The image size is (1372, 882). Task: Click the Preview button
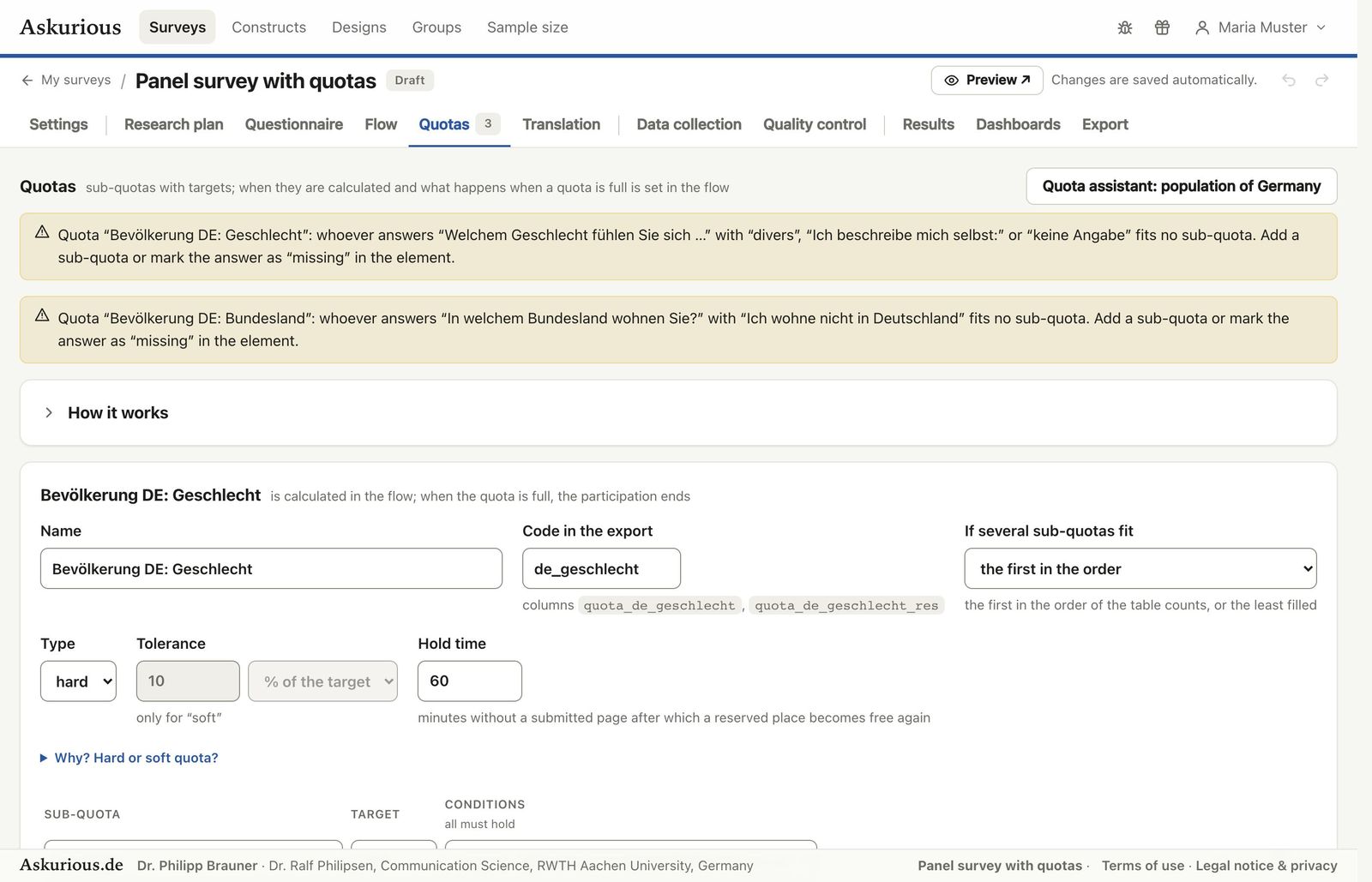click(987, 80)
